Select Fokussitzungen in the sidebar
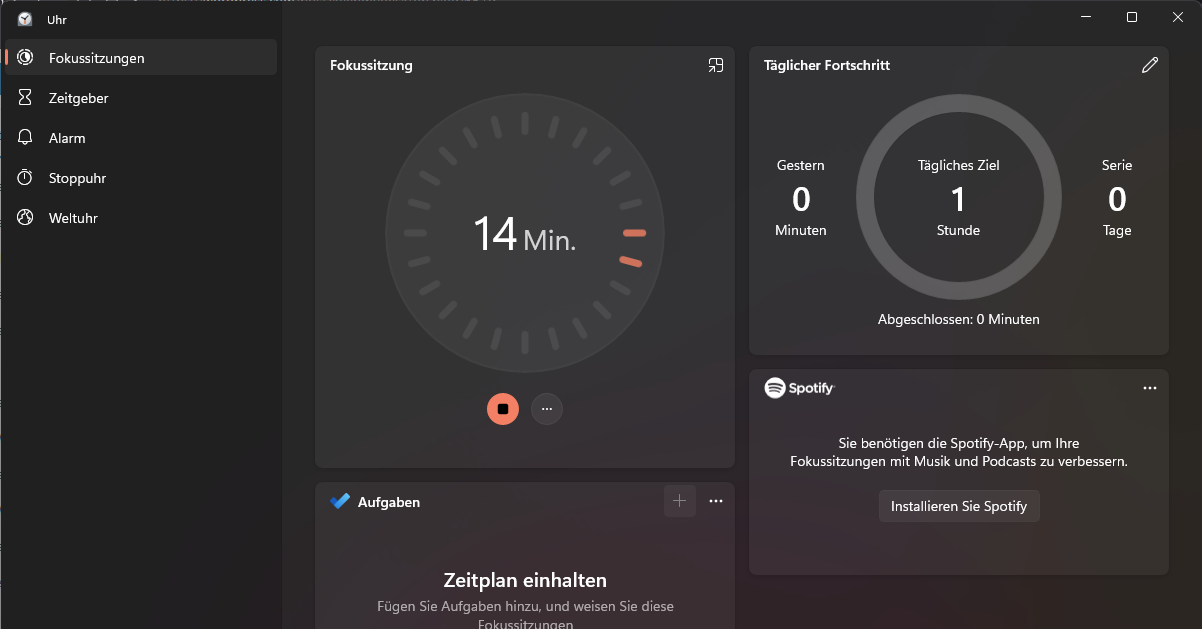This screenshot has height=629, width=1202. (96, 58)
